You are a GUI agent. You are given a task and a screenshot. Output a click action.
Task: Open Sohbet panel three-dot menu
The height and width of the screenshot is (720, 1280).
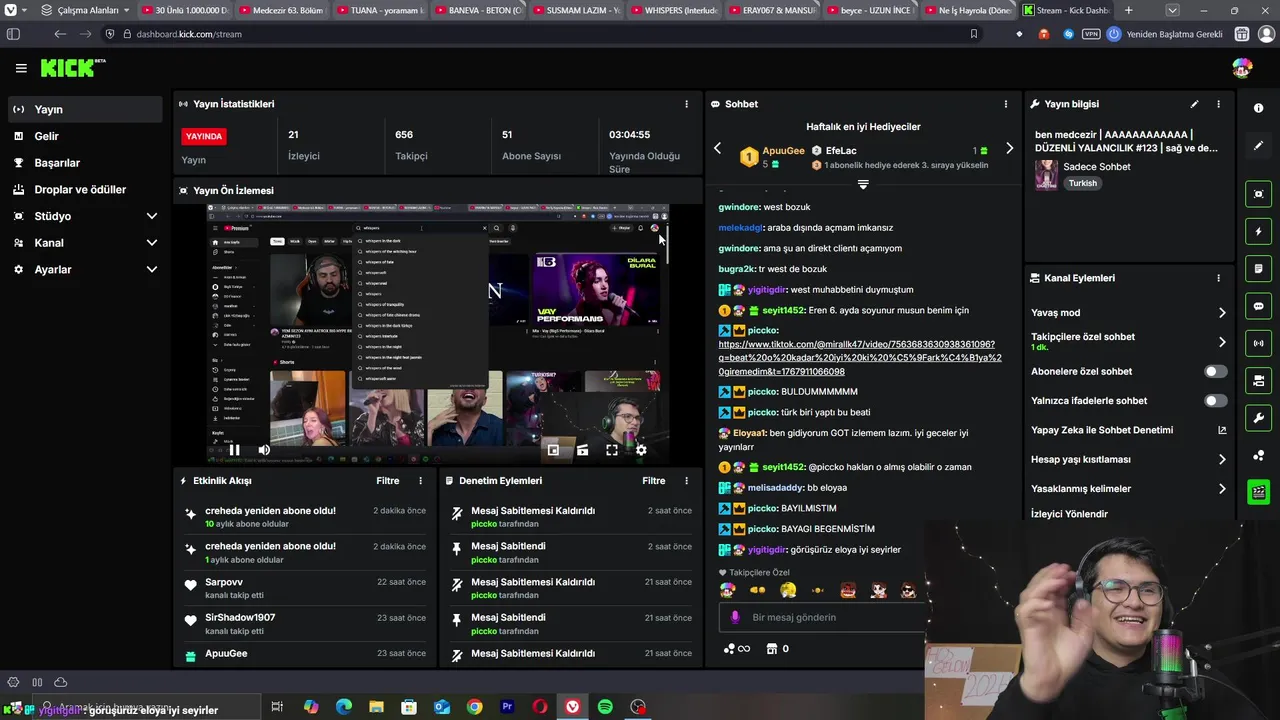pyautogui.click(x=1005, y=104)
